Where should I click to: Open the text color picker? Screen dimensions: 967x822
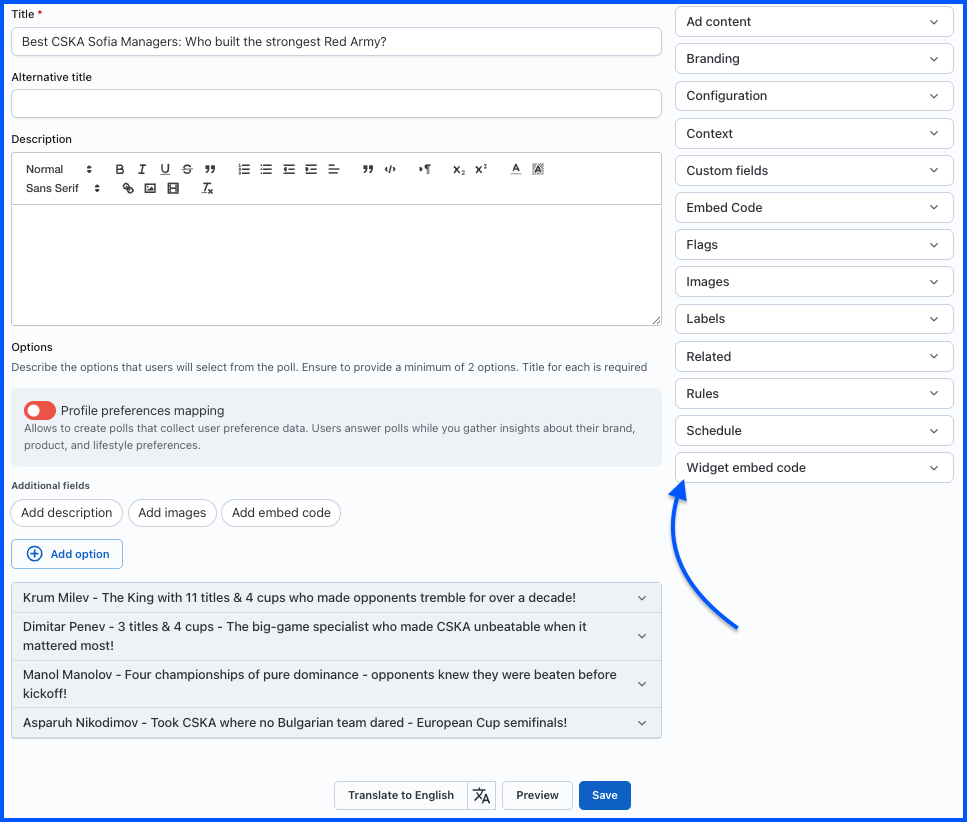(516, 170)
